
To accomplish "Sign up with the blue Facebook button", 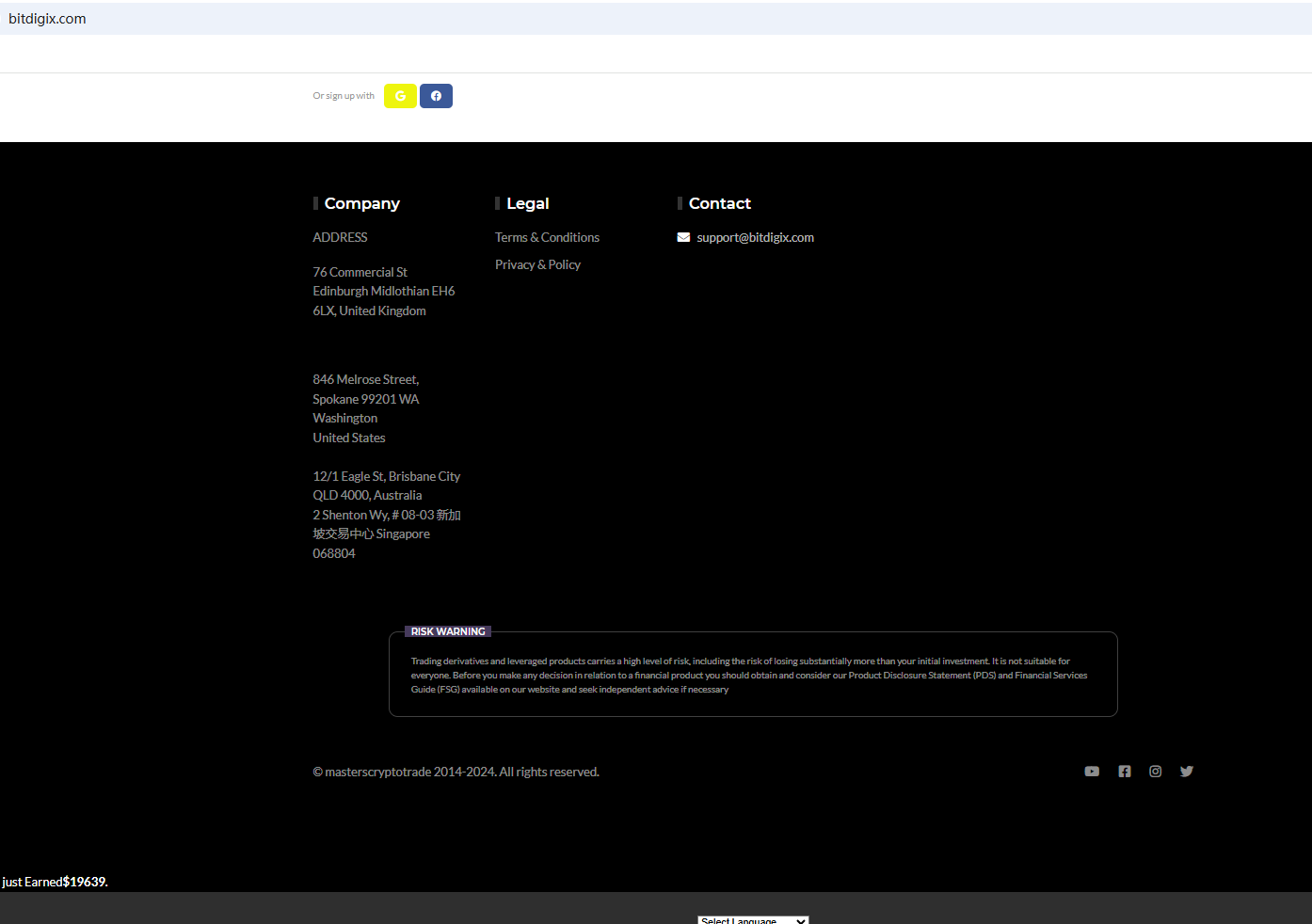I will coord(436,96).
